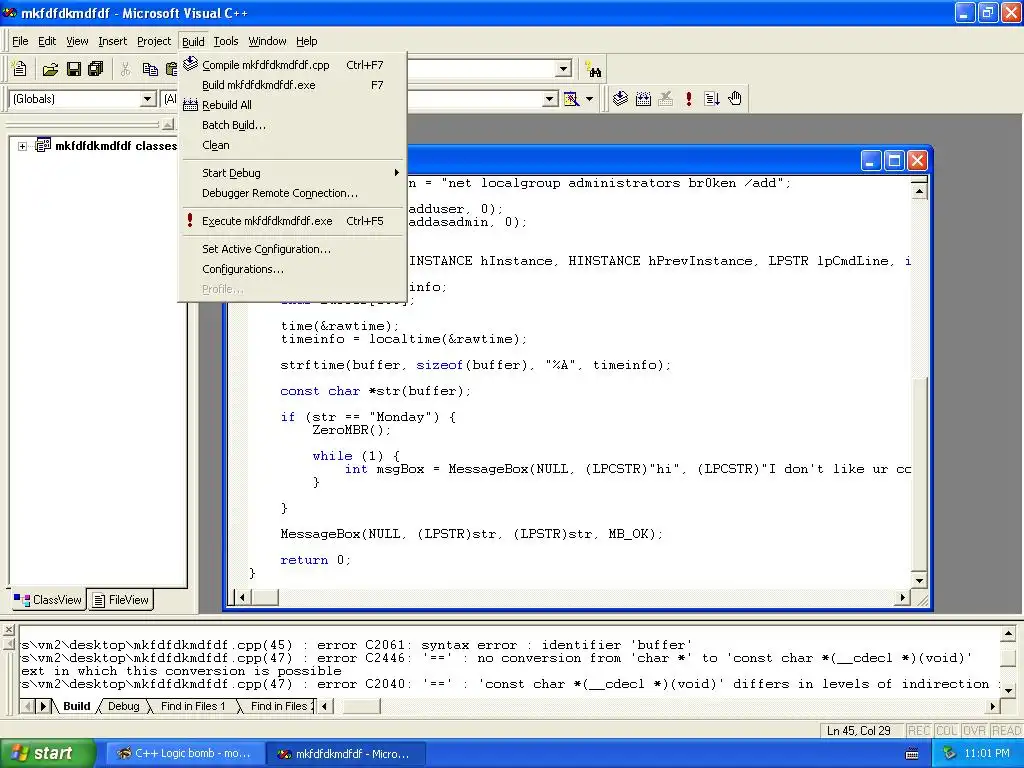Select Build output tab
This screenshot has width=1024, height=768.
pyautogui.click(x=76, y=706)
